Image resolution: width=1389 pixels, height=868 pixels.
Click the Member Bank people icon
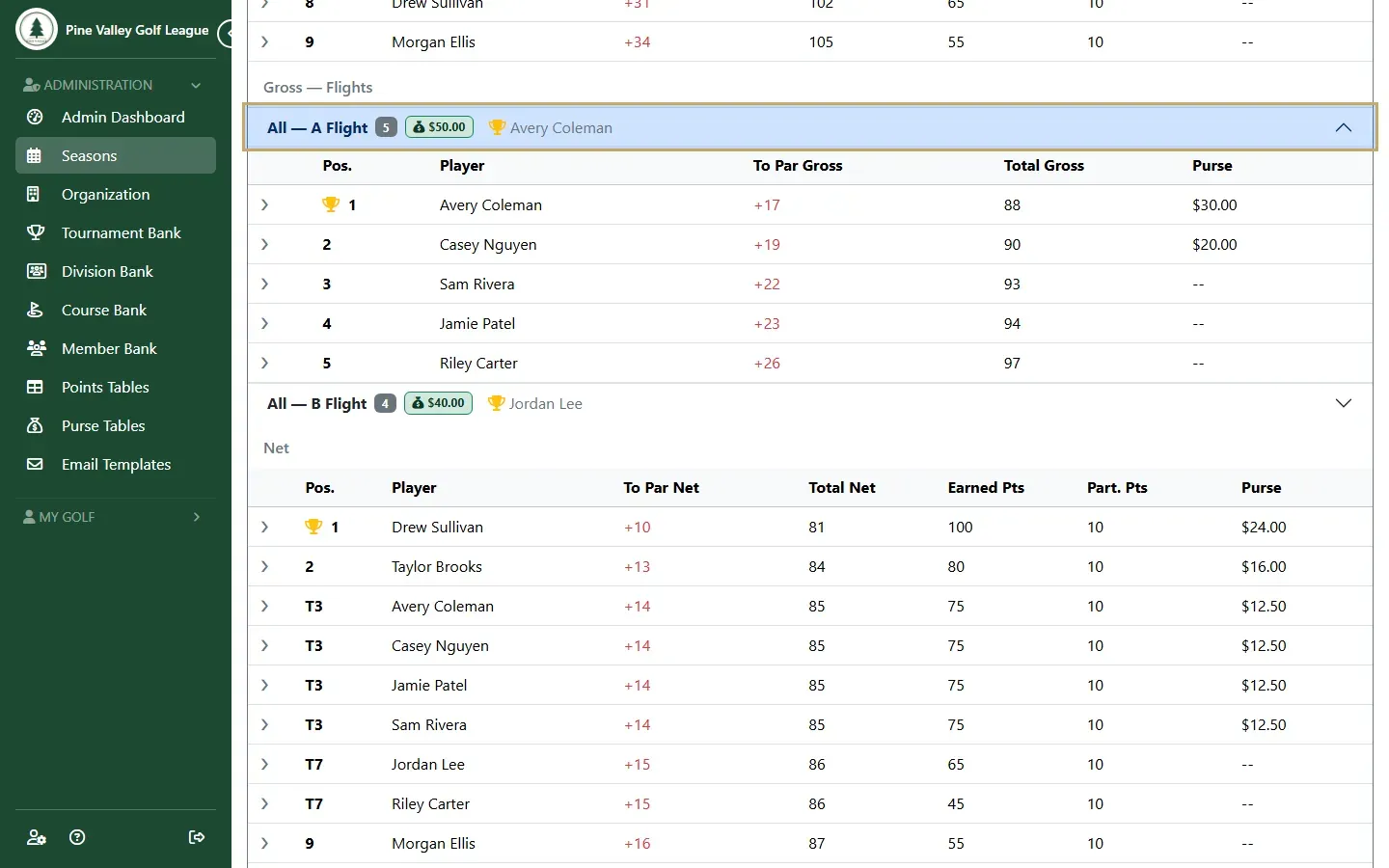point(36,348)
